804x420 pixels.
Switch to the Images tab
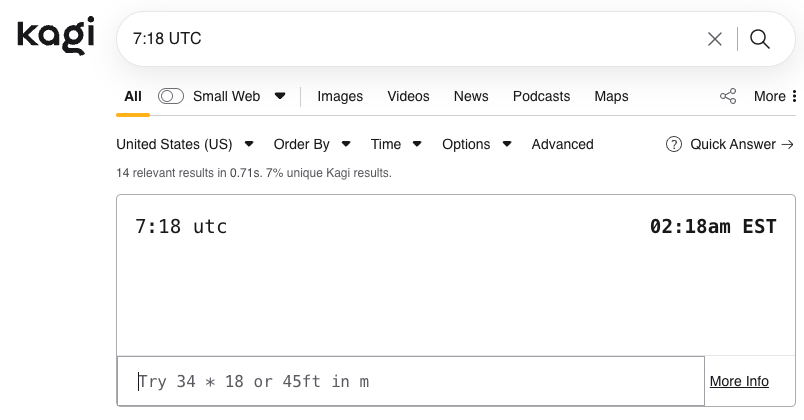(340, 96)
